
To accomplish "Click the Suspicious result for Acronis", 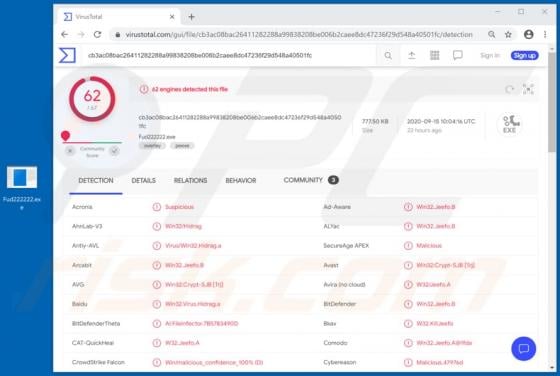I will click(x=179, y=207).
